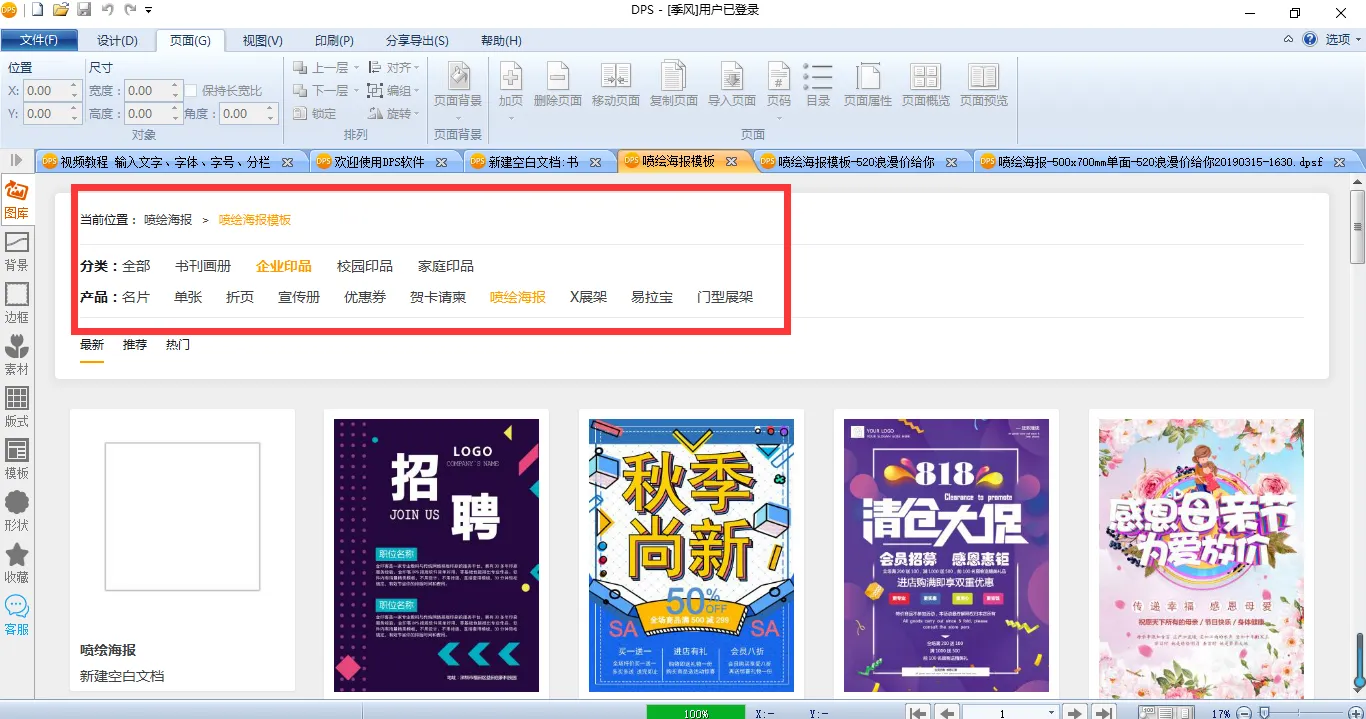Click the 收藏 favorites star icon

coord(16,562)
